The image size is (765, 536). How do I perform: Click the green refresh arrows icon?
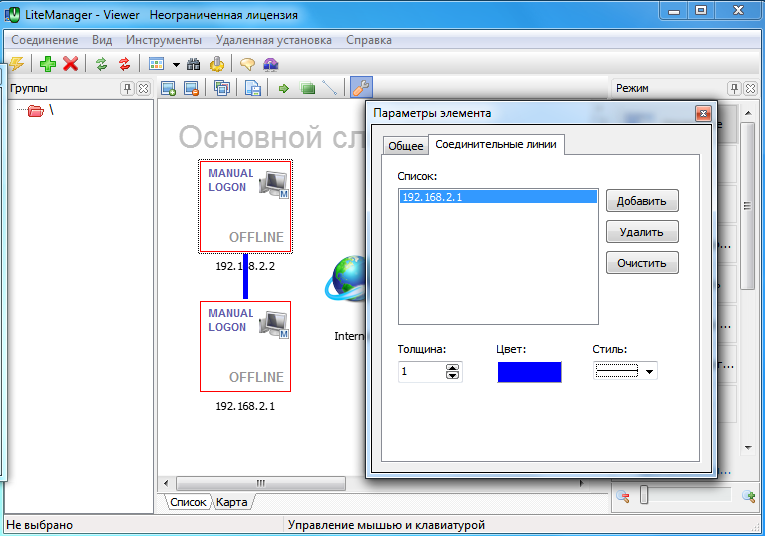pos(101,63)
